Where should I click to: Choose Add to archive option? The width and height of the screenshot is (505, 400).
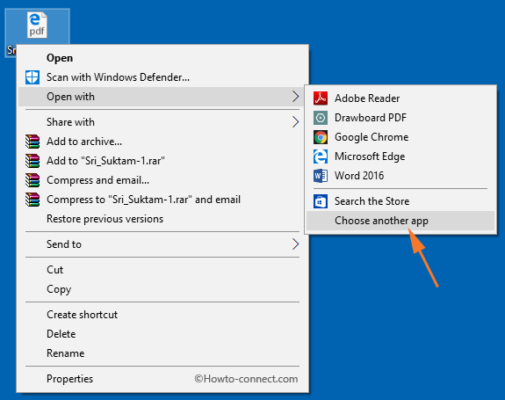pyautogui.click(x=162, y=141)
